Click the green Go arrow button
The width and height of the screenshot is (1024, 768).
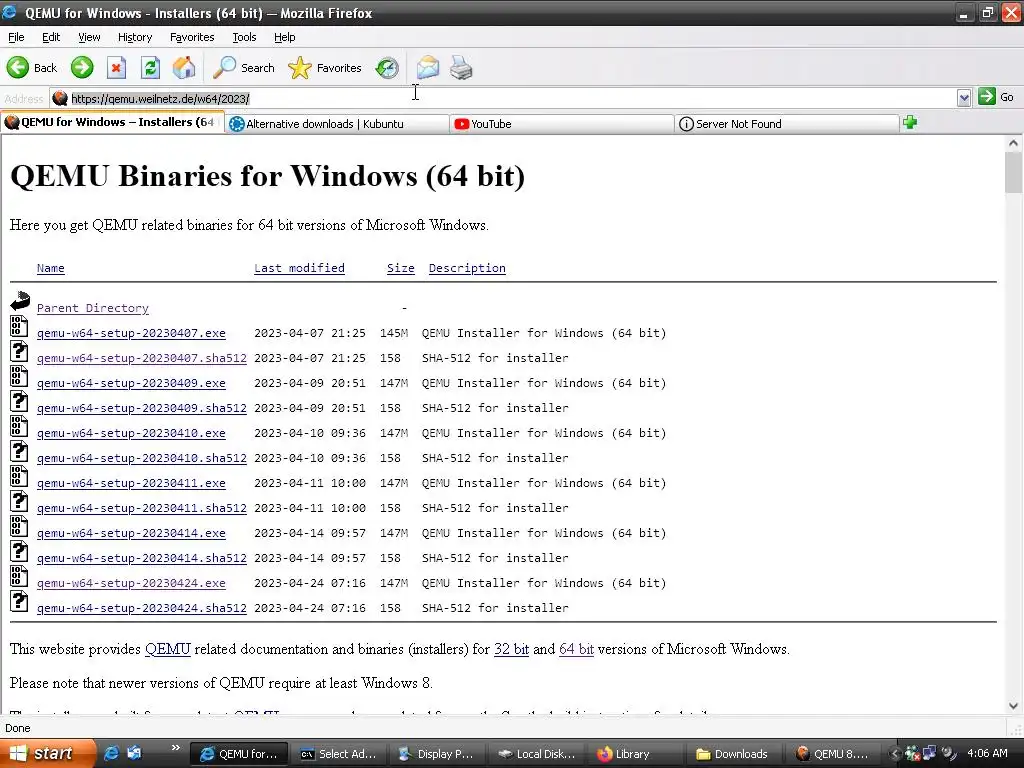(x=987, y=97)
